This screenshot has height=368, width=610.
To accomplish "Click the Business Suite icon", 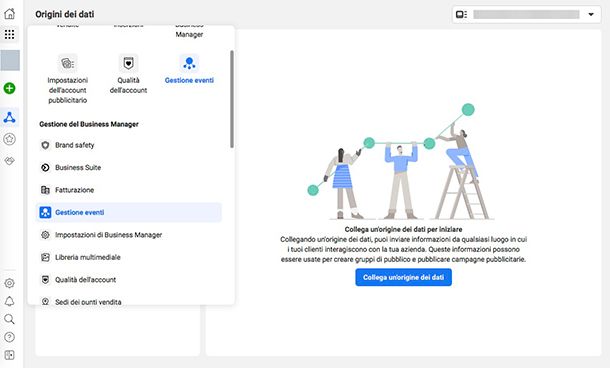I will (45, 168).
